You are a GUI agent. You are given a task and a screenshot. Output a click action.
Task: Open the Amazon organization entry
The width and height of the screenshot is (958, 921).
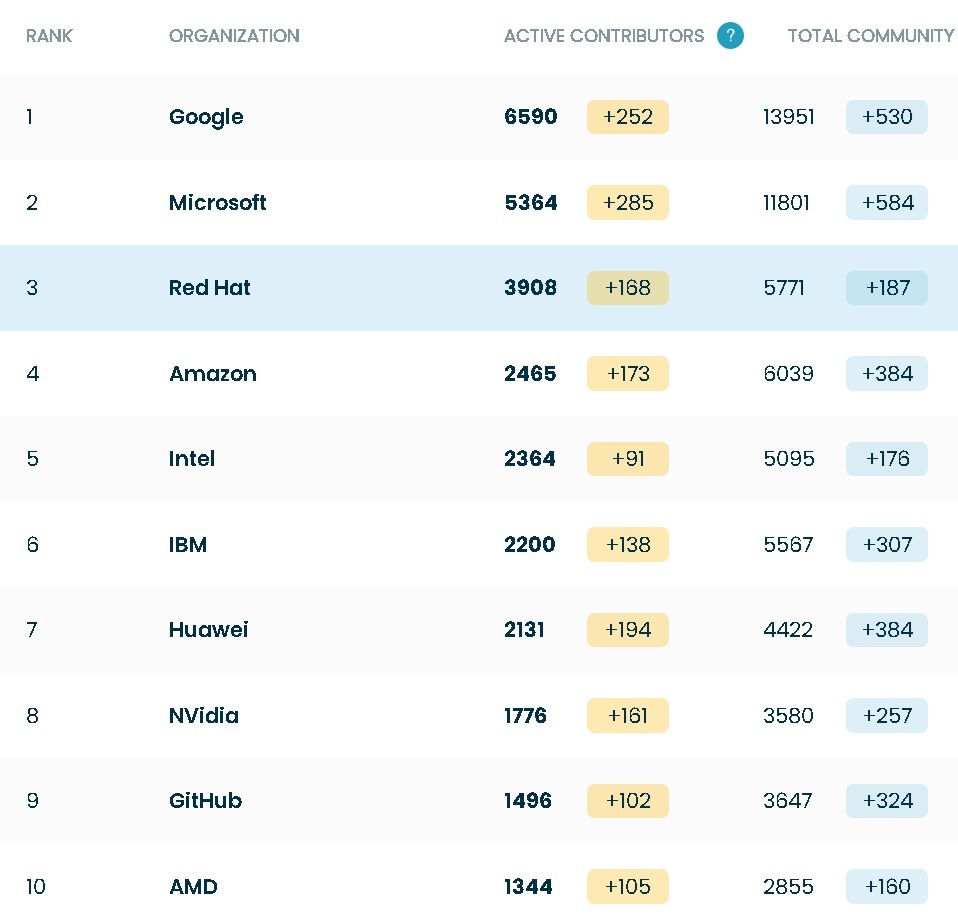pyautogui.click(x=213, y=374)
